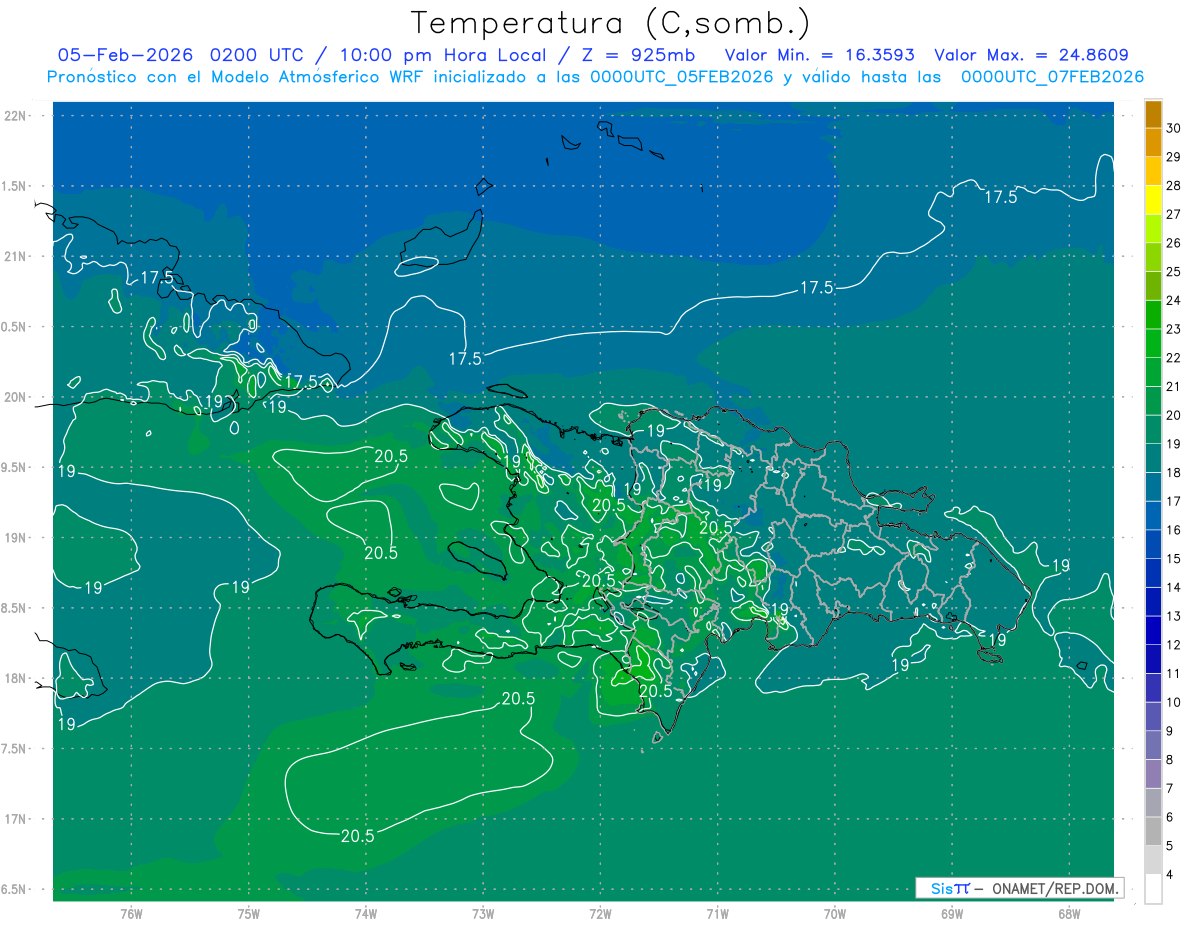Viewport: 1200px width, 927px height.
Task: Click the "0000UTC_05FEB2026" initialization timestamp
Action: [x=681, y=76]
